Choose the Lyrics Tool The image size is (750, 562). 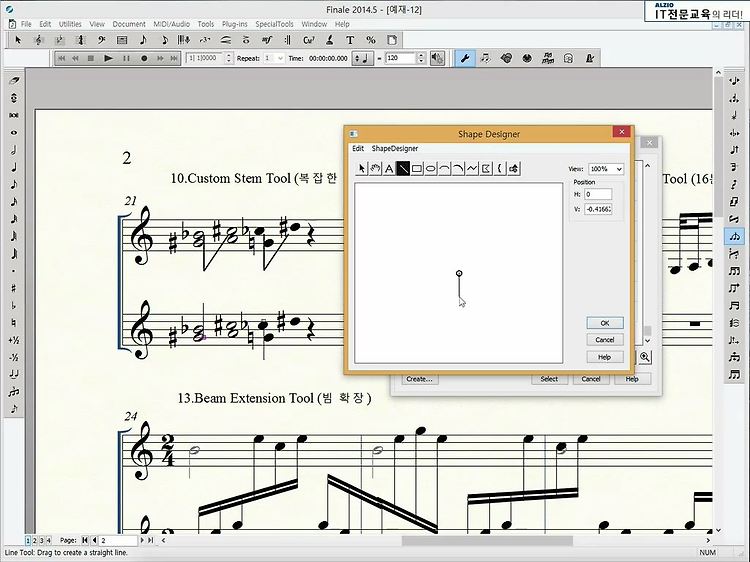click(x=329, y=40)
